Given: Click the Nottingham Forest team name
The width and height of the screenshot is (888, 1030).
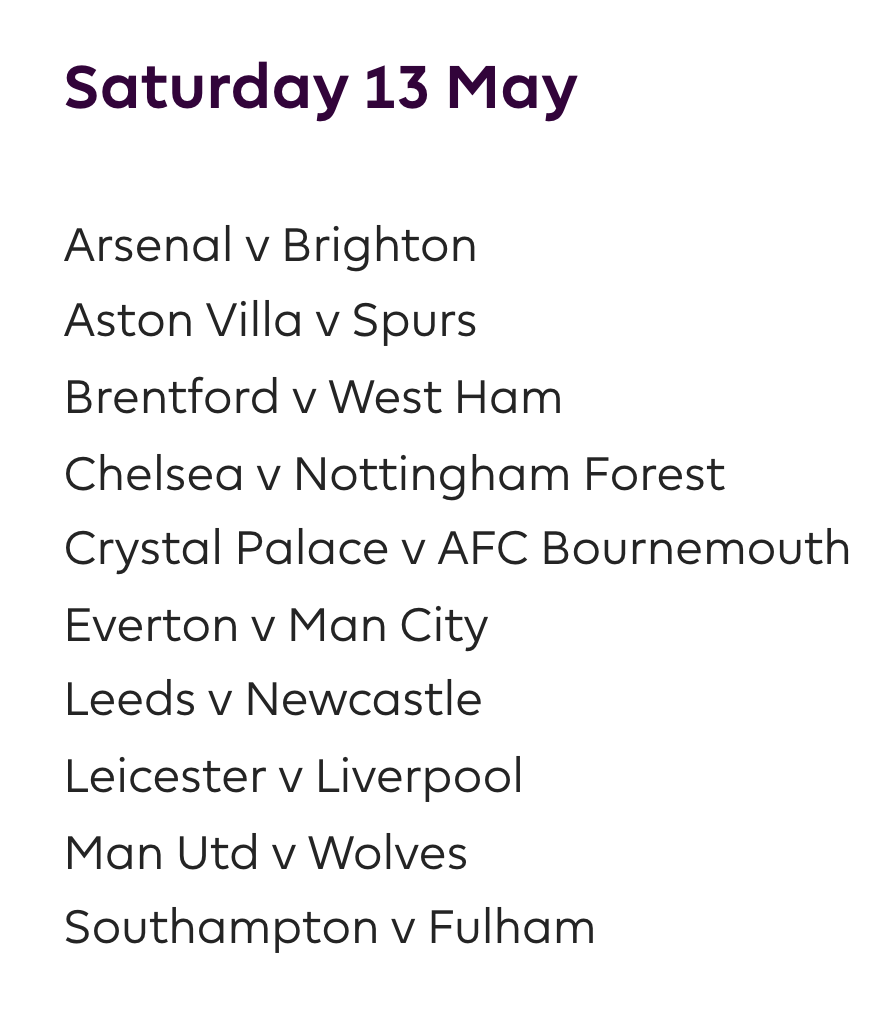Looking at the screenshot, I should pos(508,473).
